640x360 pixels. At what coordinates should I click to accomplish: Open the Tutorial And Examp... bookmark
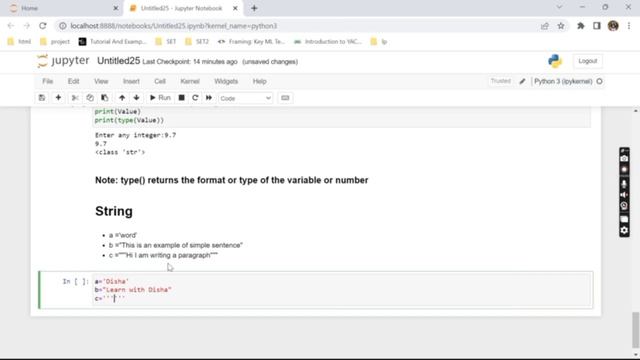(113, 42)
